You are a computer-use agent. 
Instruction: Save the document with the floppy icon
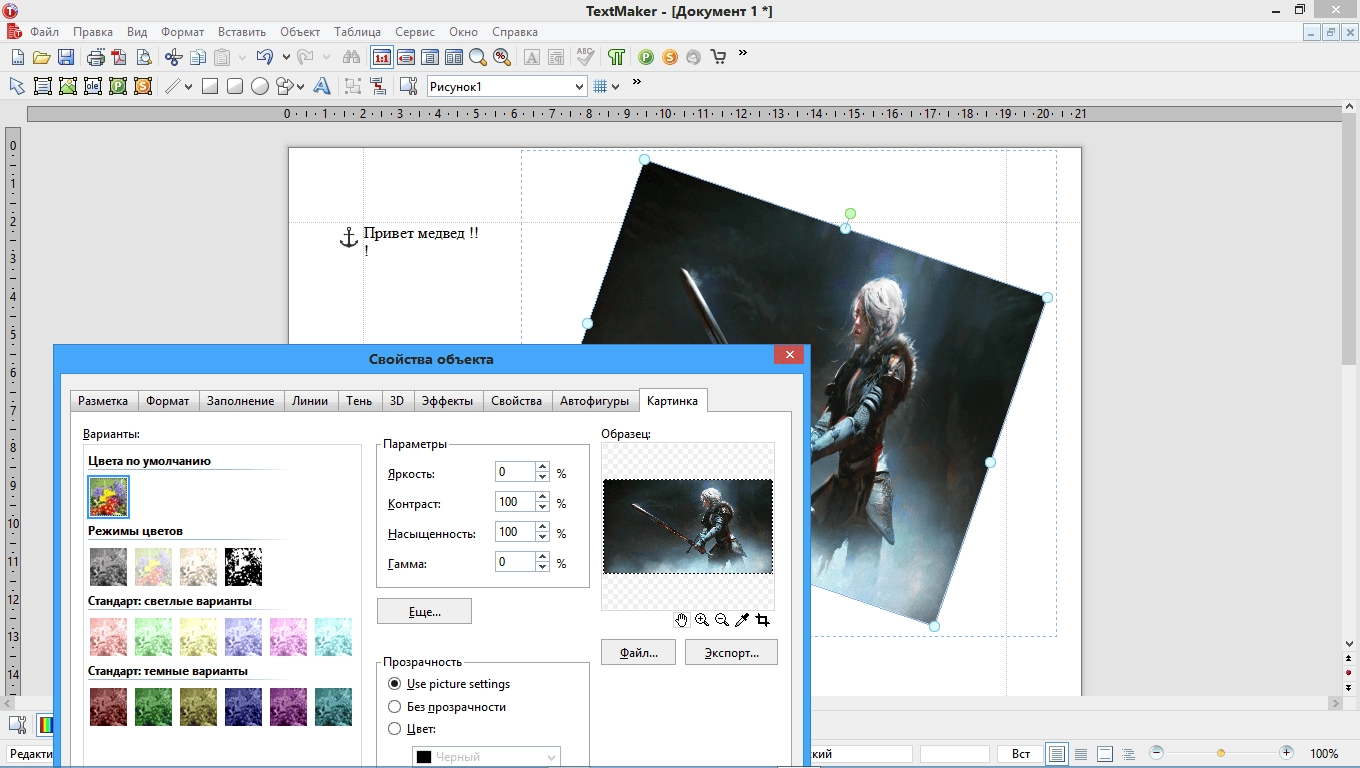(x=65, y=57)
